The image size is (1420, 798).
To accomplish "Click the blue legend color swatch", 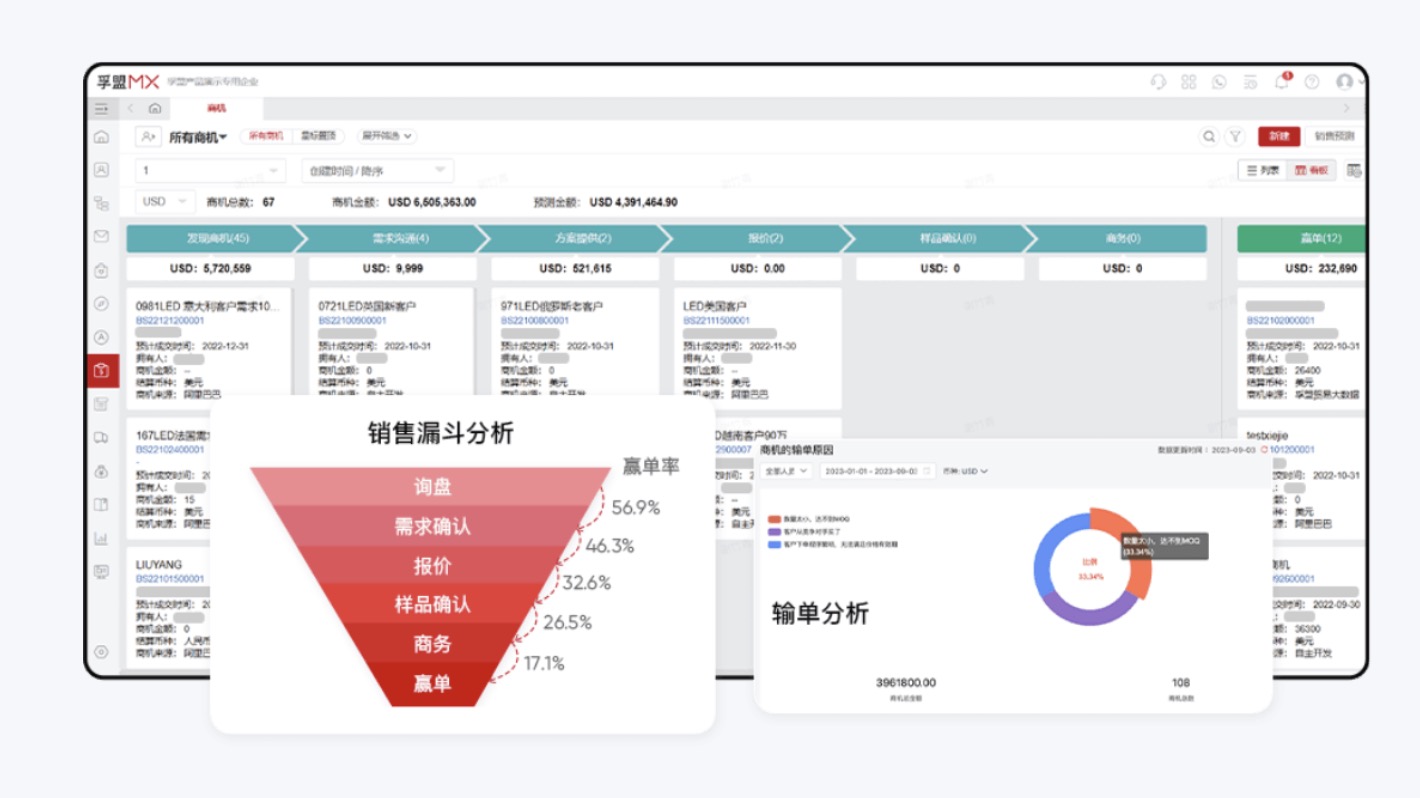I will tap(773, 543).
